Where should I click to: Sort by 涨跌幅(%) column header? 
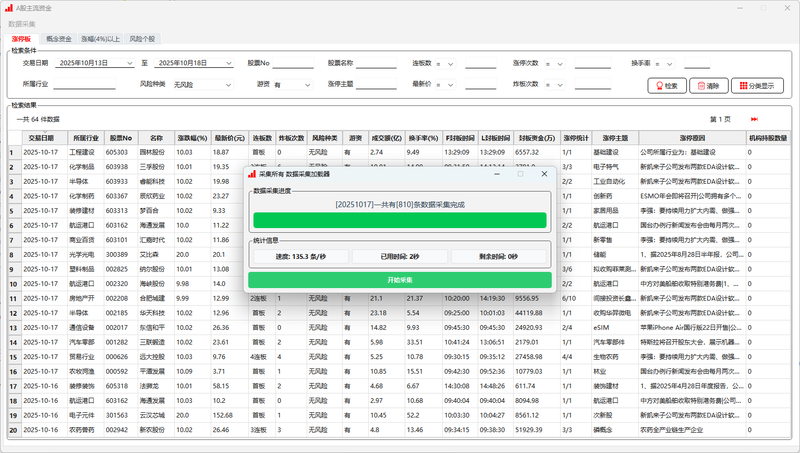tap(190, 137)
